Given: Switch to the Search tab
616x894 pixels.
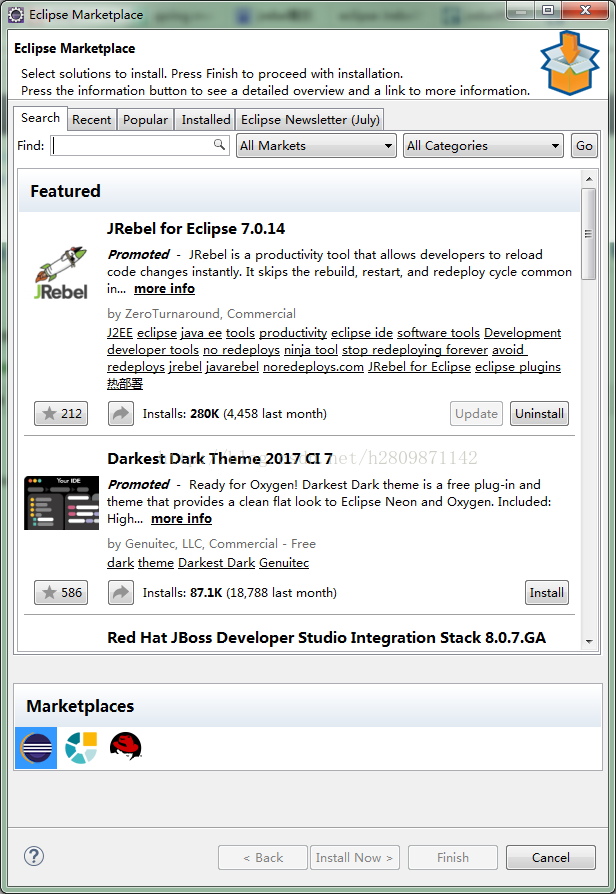Looking at the screenshot, I should tap(40, 118).
